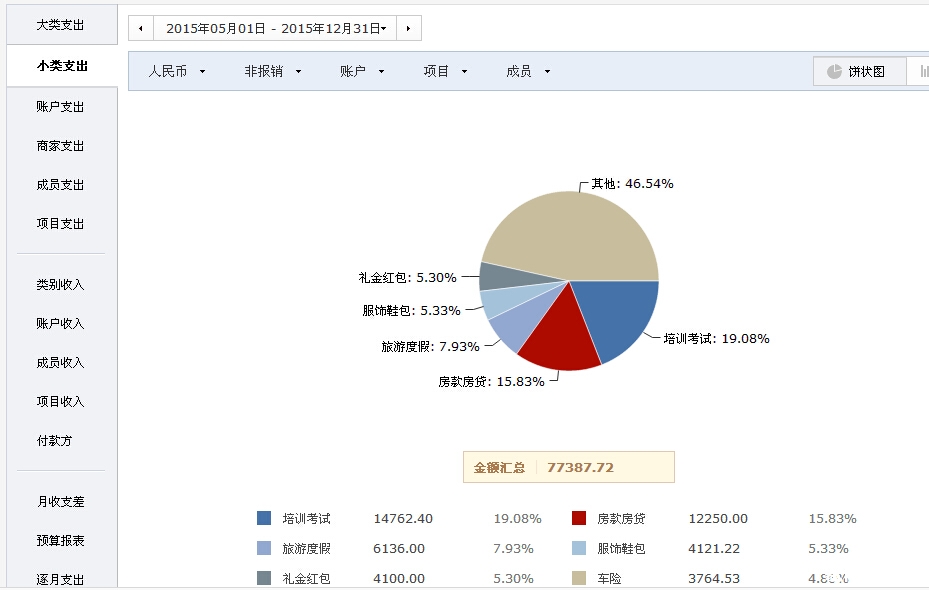
Task: Open date range 2015年05月01日 - 2015年12月31日 picker
Action: point(275,28)
